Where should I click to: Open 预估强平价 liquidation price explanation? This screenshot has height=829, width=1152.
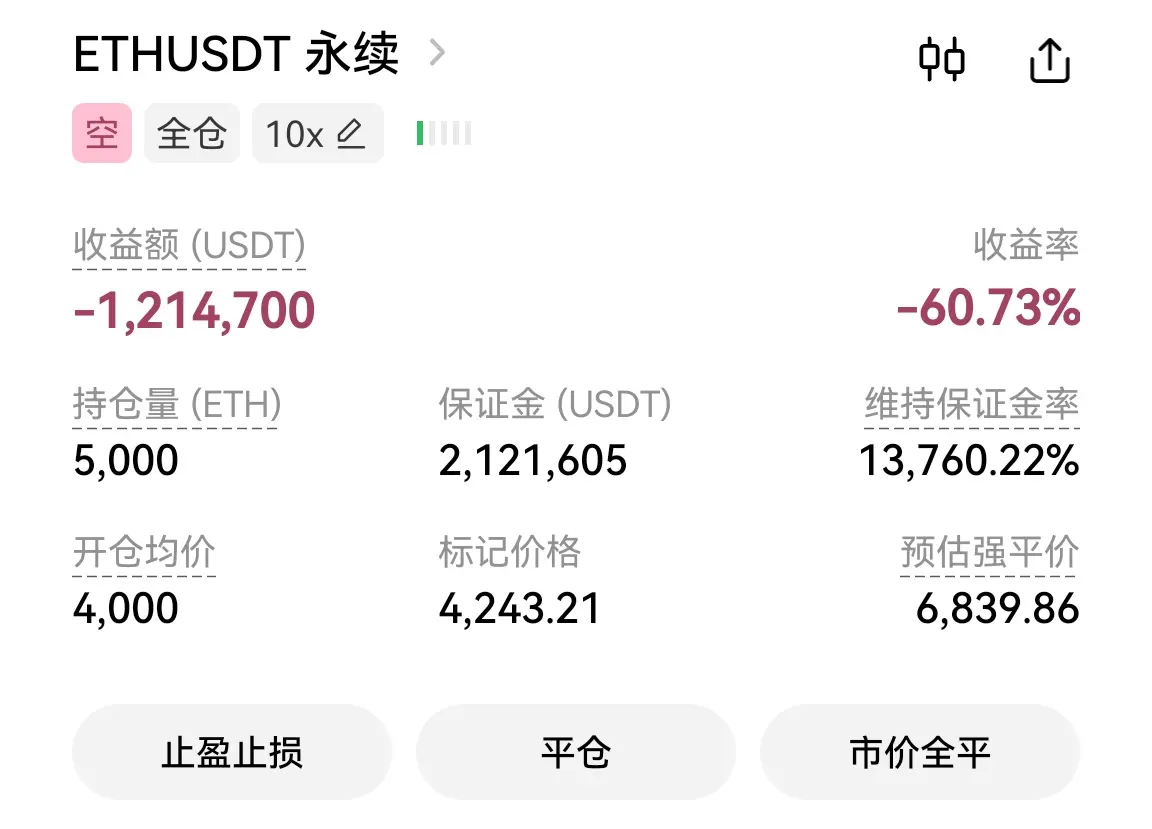pyautogui.click(x=990, y=552)
